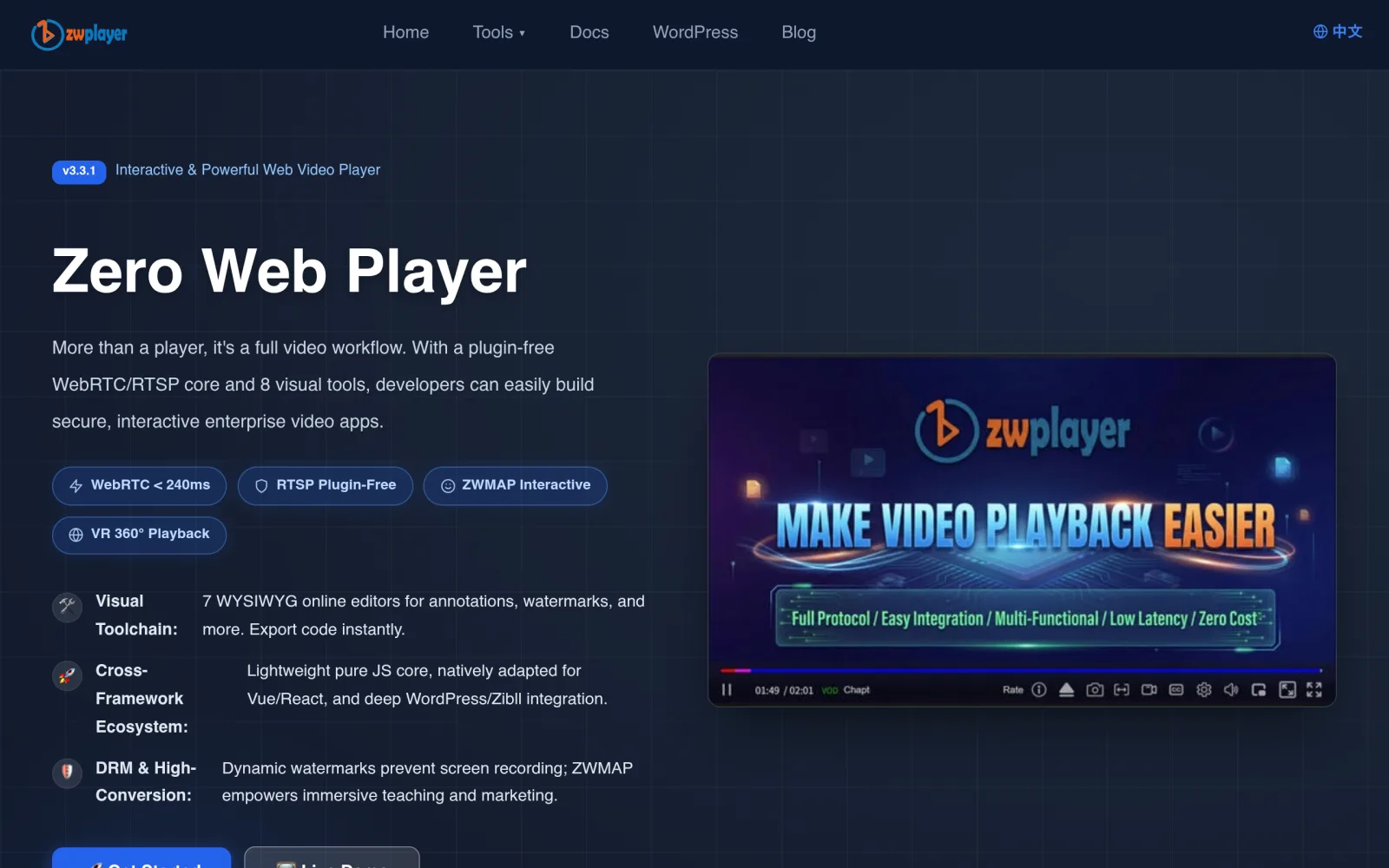Click "Interactive & Powerful Web Video Player" text
The image size is (1389, 868).
[247, 170]
